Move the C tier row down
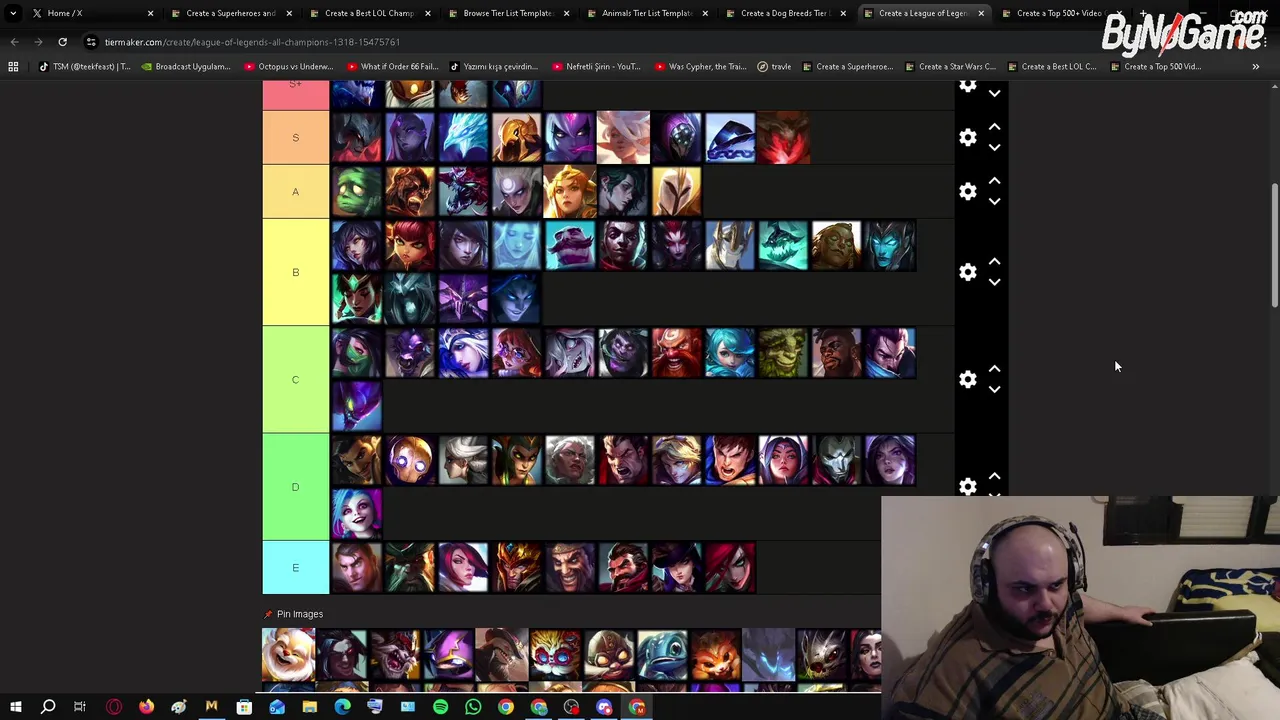Screen dimensions: 1280x720 [994, 389]
